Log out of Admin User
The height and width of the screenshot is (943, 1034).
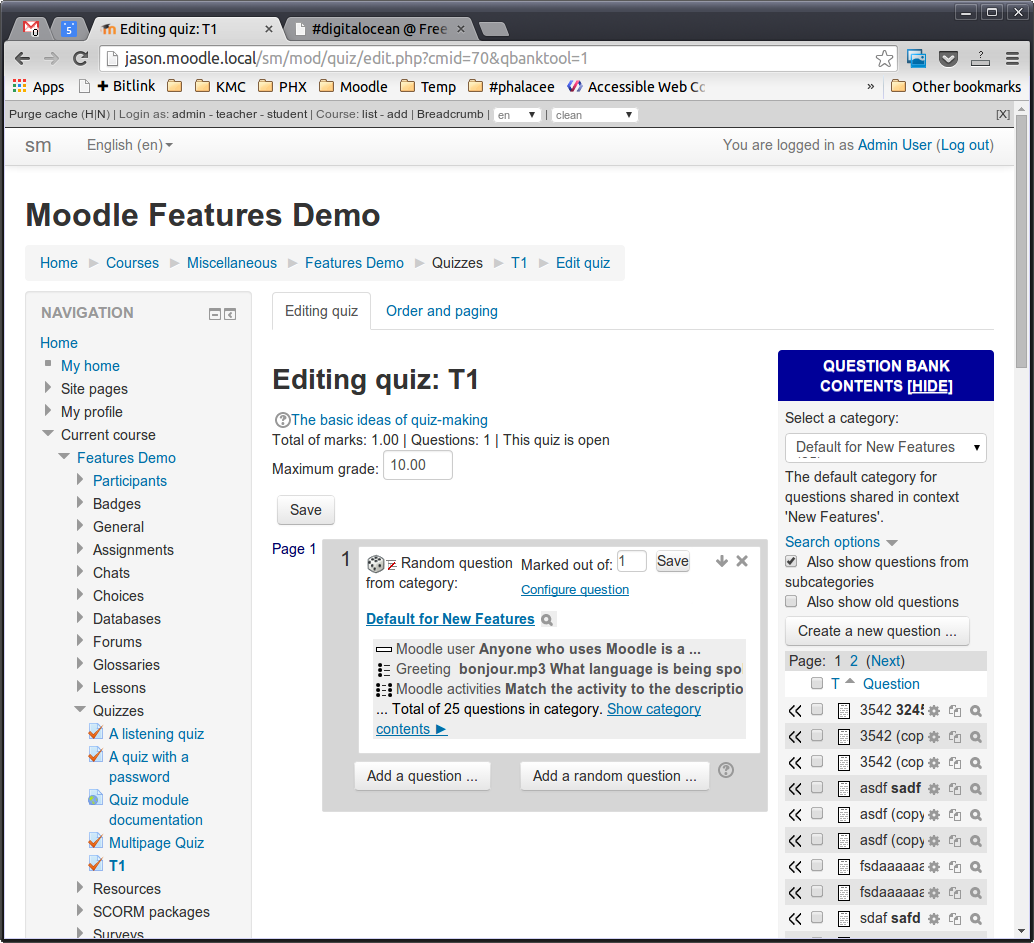click(x=965, y=145)
